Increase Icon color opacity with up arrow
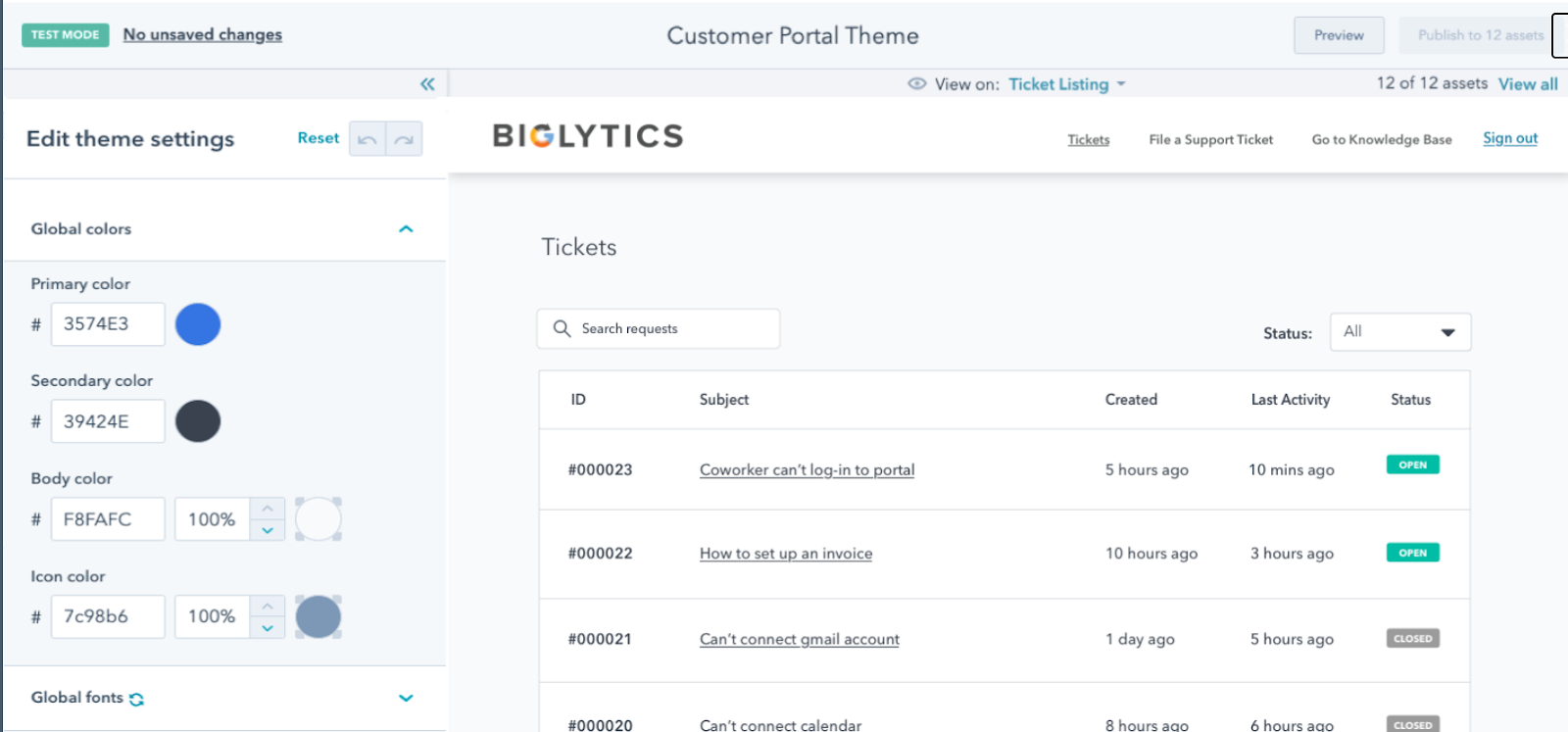The image size is (1568, 732). (268, 606)
